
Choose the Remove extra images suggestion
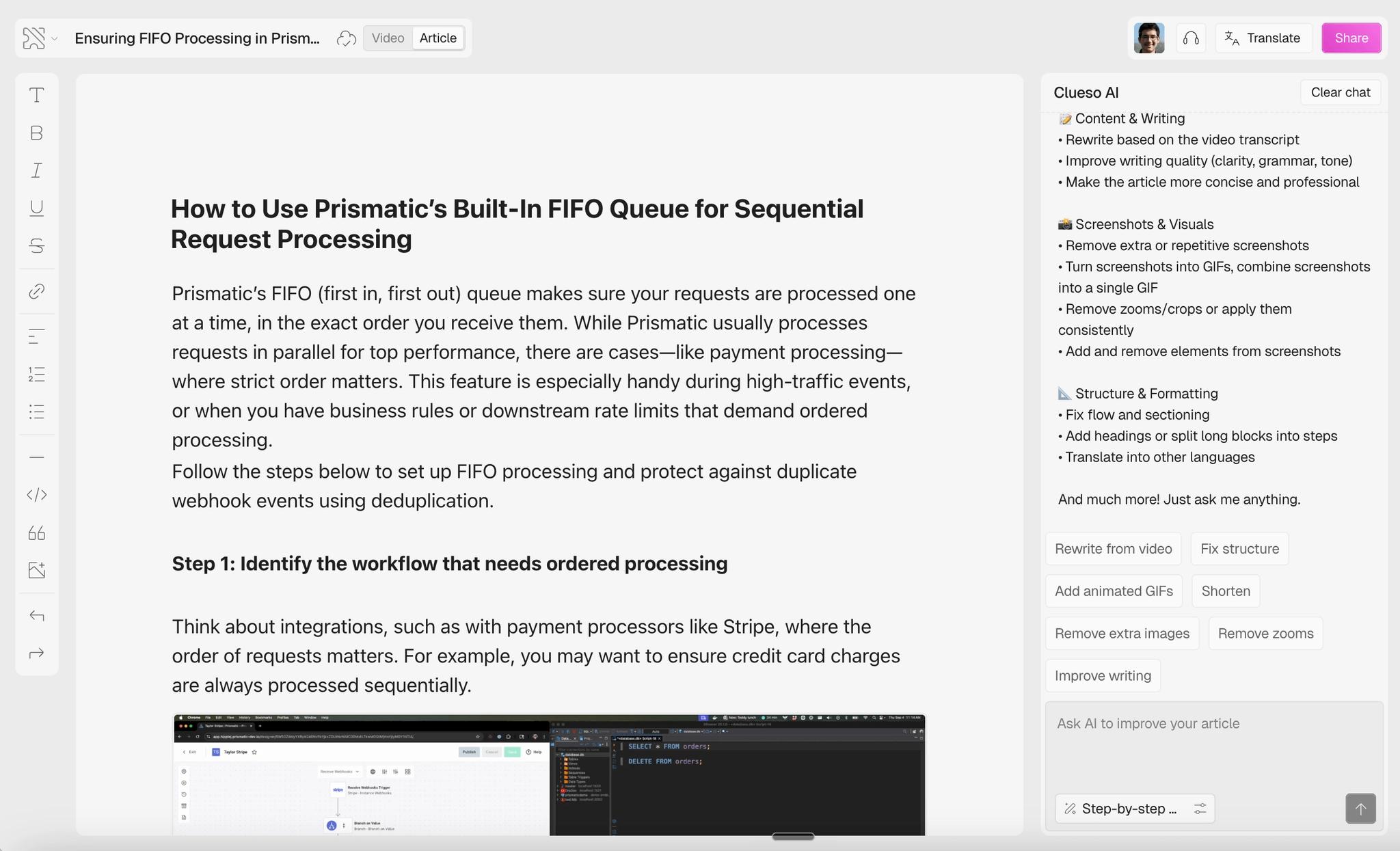point(1122,634)
